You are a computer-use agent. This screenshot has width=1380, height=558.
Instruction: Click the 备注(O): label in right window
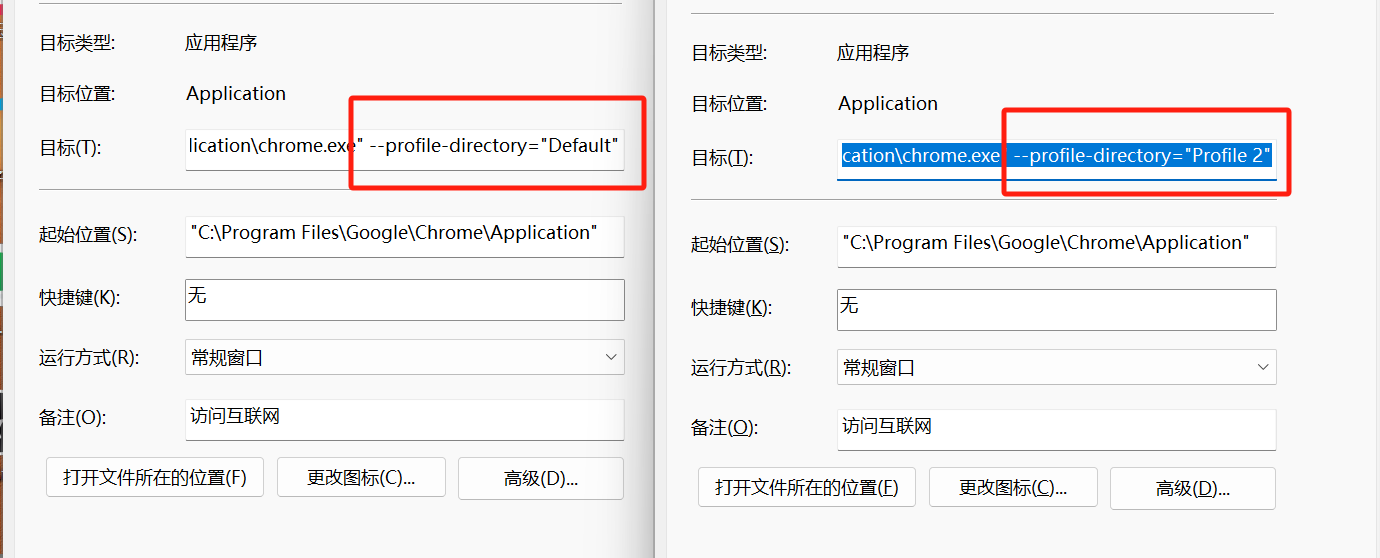click(x=725, y=428)
